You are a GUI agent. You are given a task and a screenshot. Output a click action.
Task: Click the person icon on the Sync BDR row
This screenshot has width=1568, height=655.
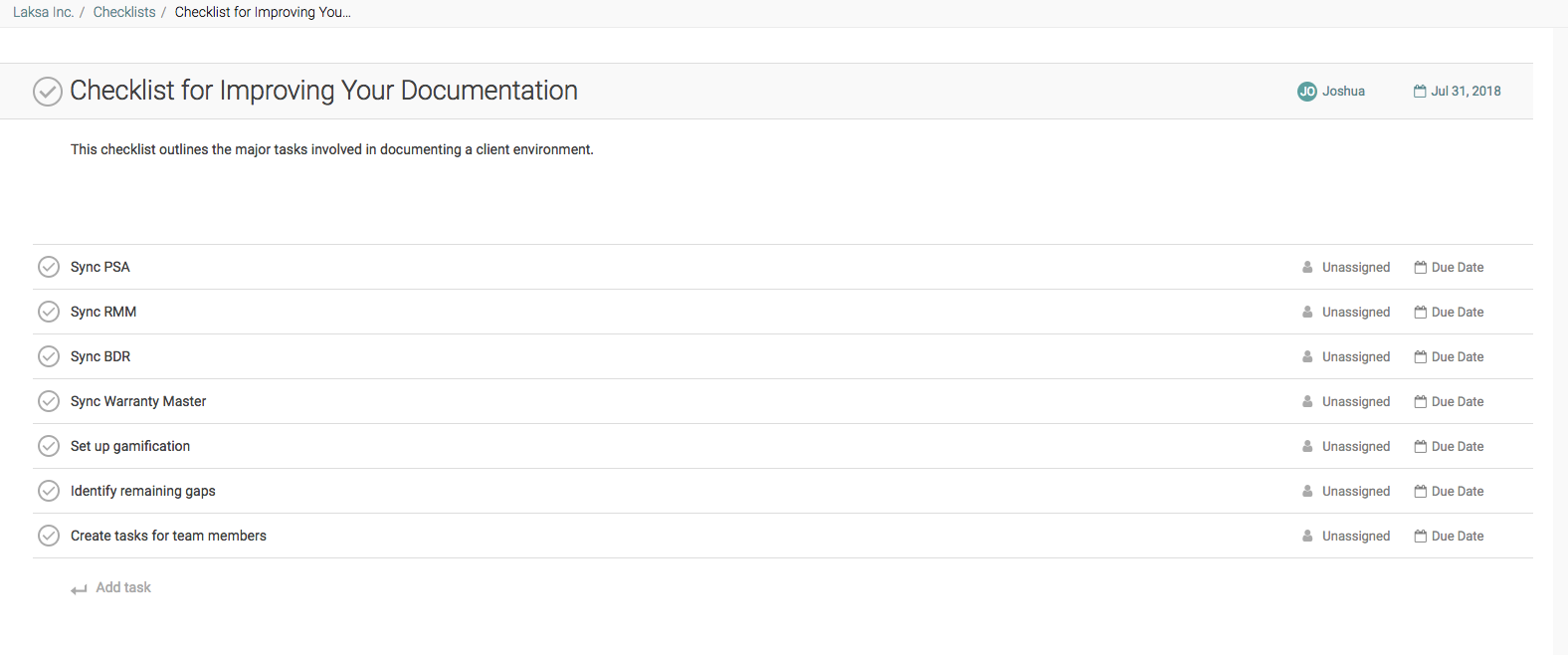point(1305,356)
